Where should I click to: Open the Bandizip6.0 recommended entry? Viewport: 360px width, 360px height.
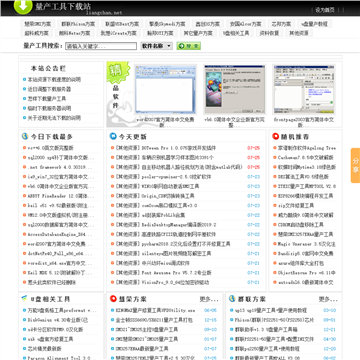pos(306,253)
